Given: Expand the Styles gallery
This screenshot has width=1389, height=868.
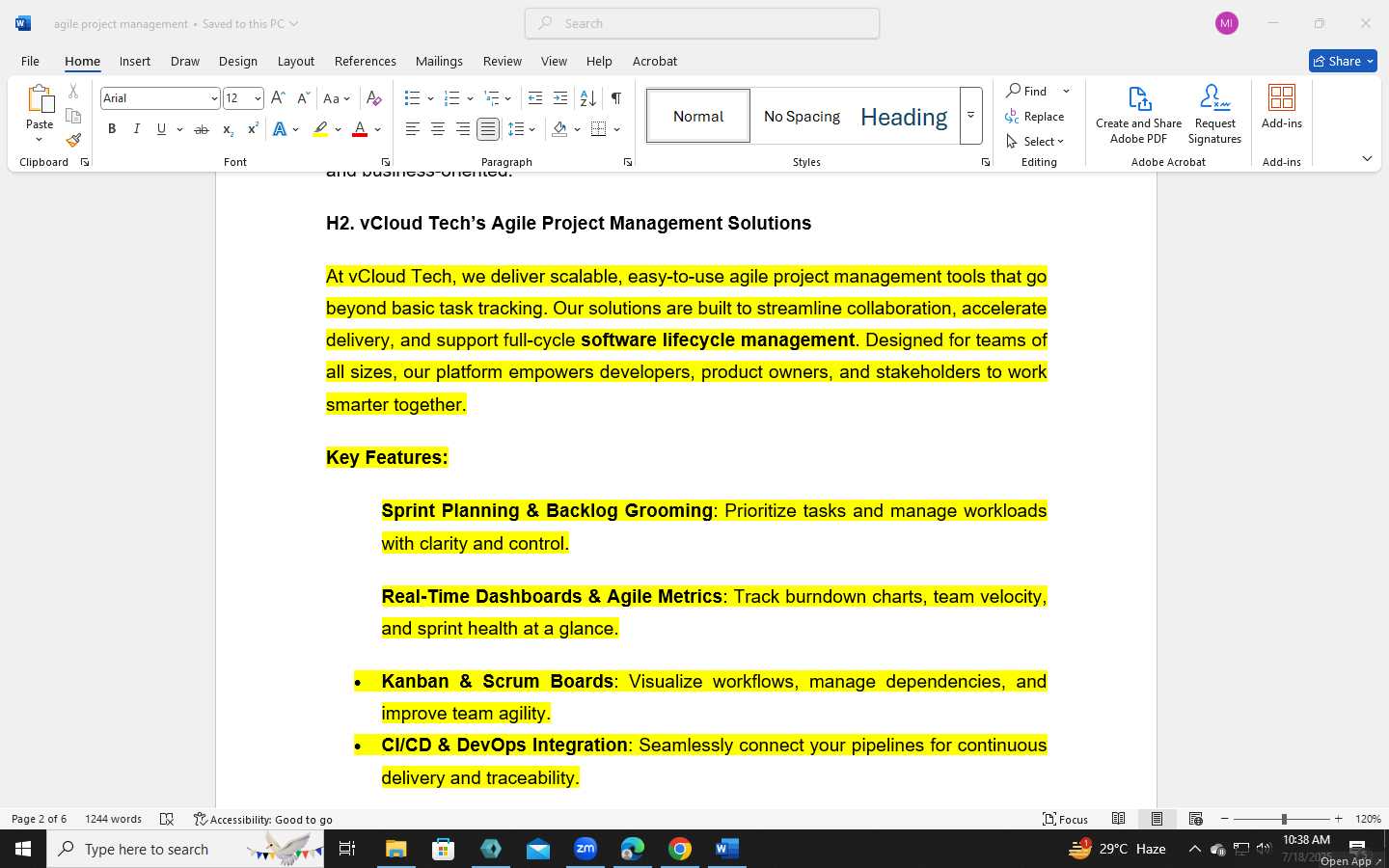Looking at the screenshot, I should click(971, 116).
